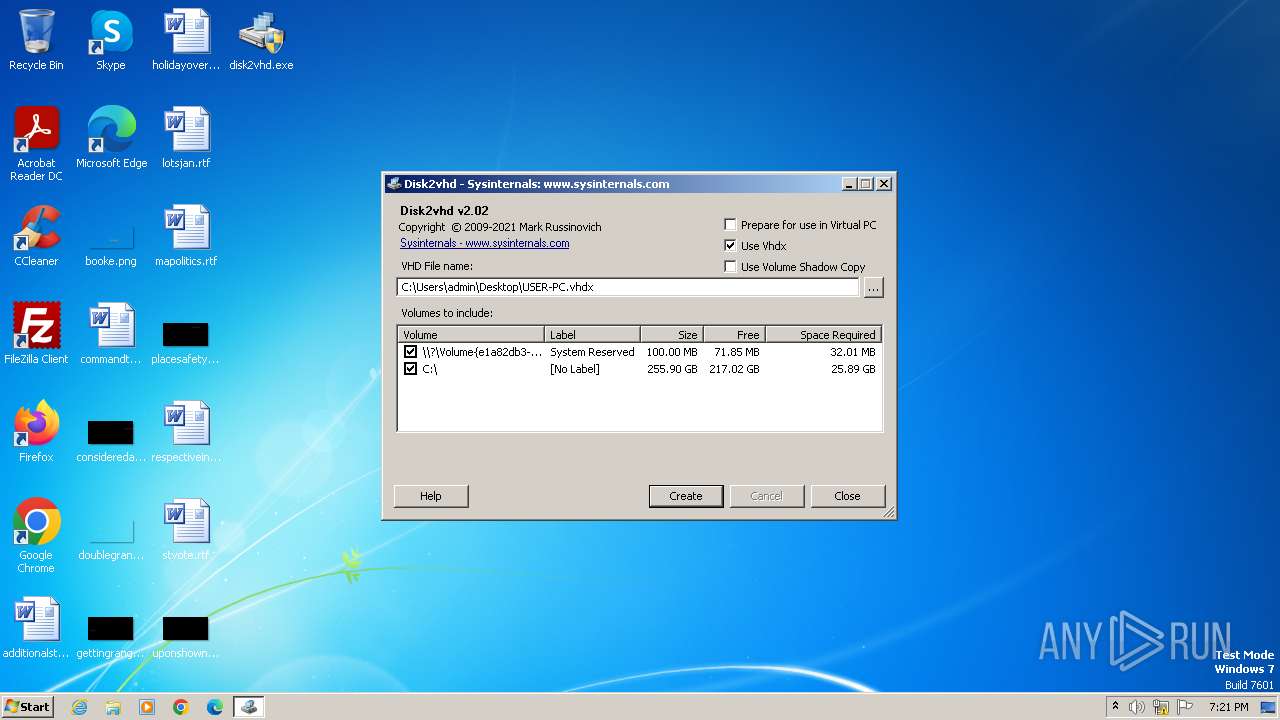1280x720 pixels.
Task: Click the Close button in Disk2vhd
Action: point(847,496)
